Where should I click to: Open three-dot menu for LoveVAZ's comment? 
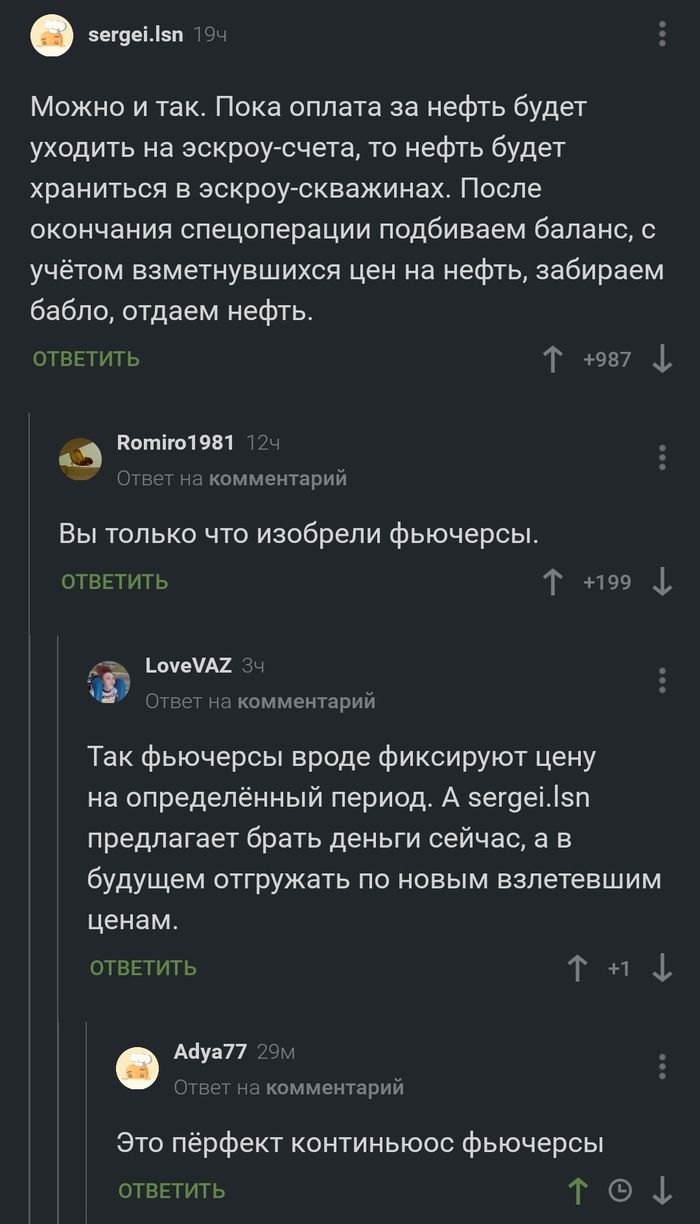[662, 681]
